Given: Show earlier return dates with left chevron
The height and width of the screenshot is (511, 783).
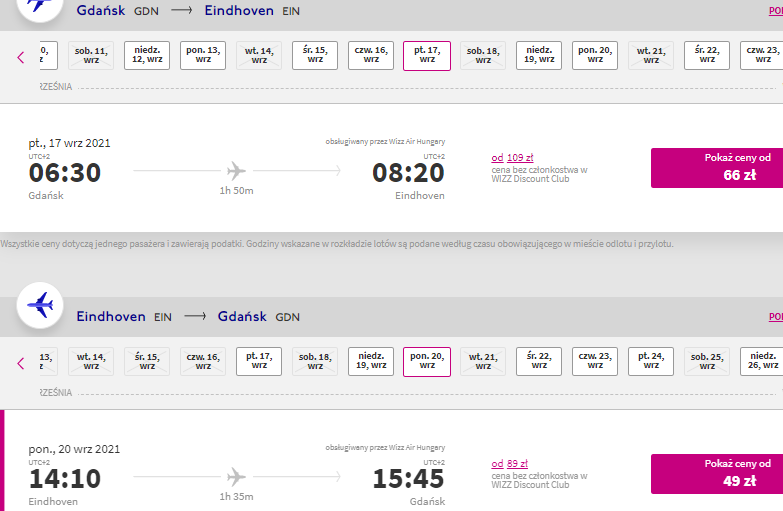Looking at the screenshot, I should [20, 364].
